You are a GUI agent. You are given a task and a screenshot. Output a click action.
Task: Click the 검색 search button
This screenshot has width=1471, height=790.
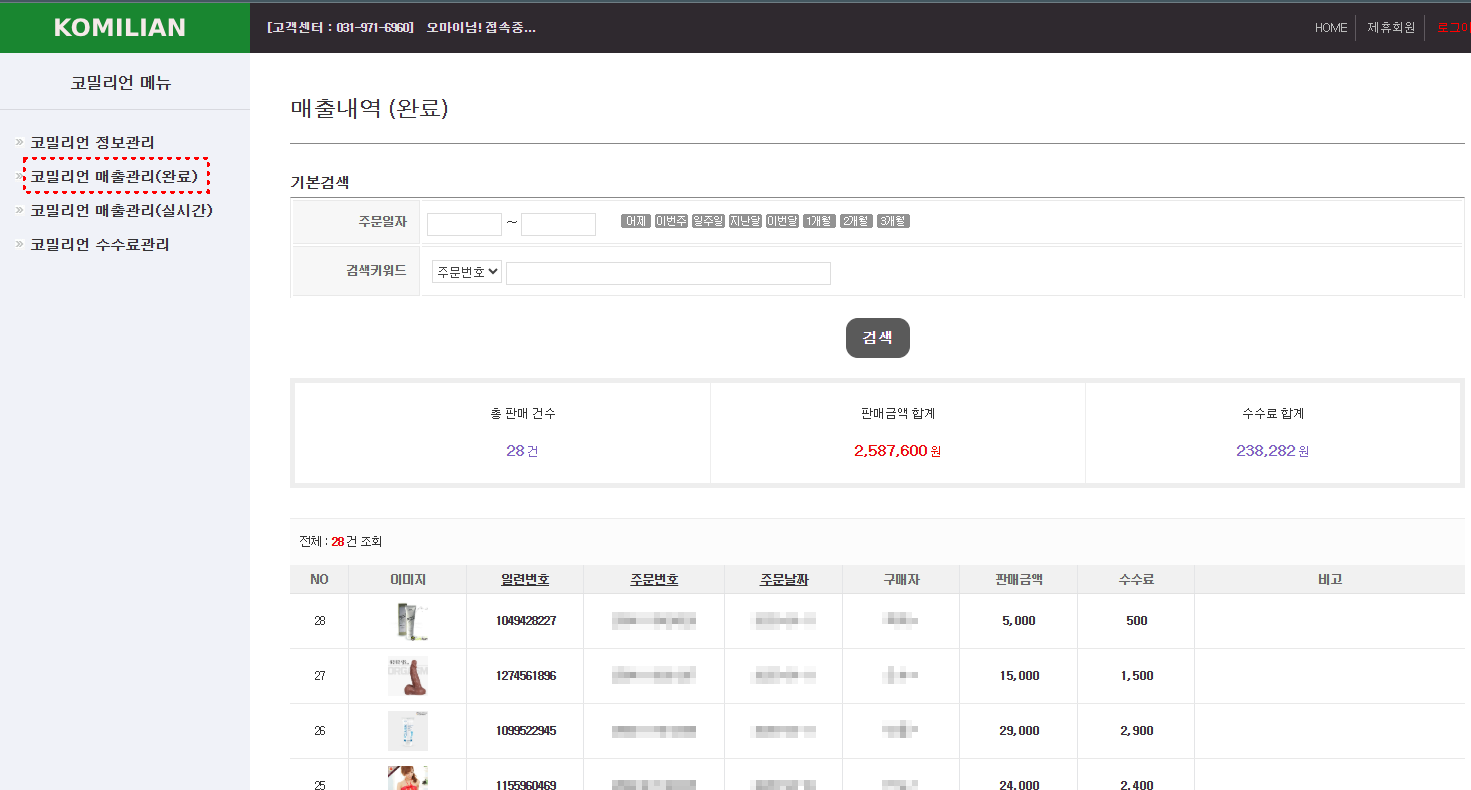(x=877, y=338)
